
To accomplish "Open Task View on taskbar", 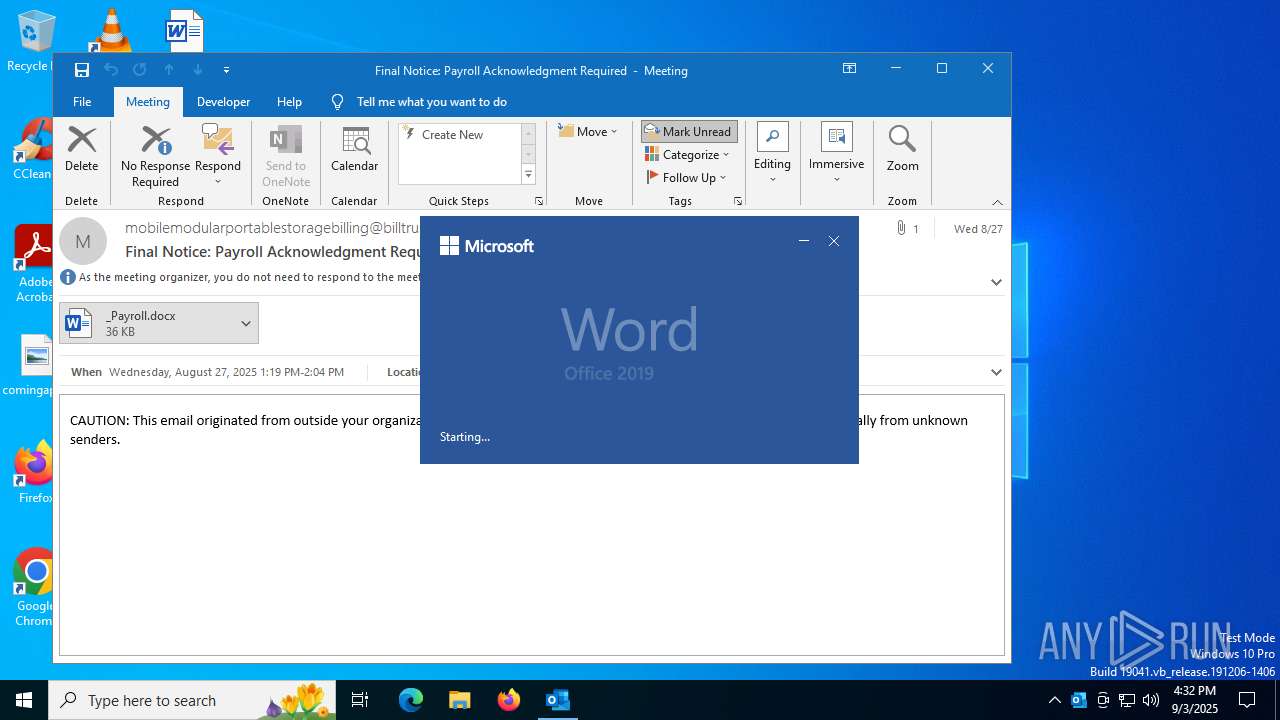I will coord(360,700).
